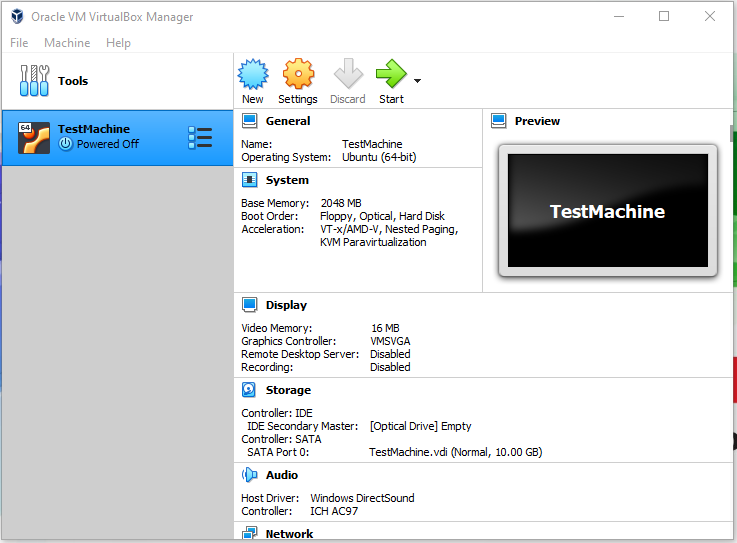737x543 pixels.
Task: Click the Audio speaker section icon
Action: click(x=249, y=475)
